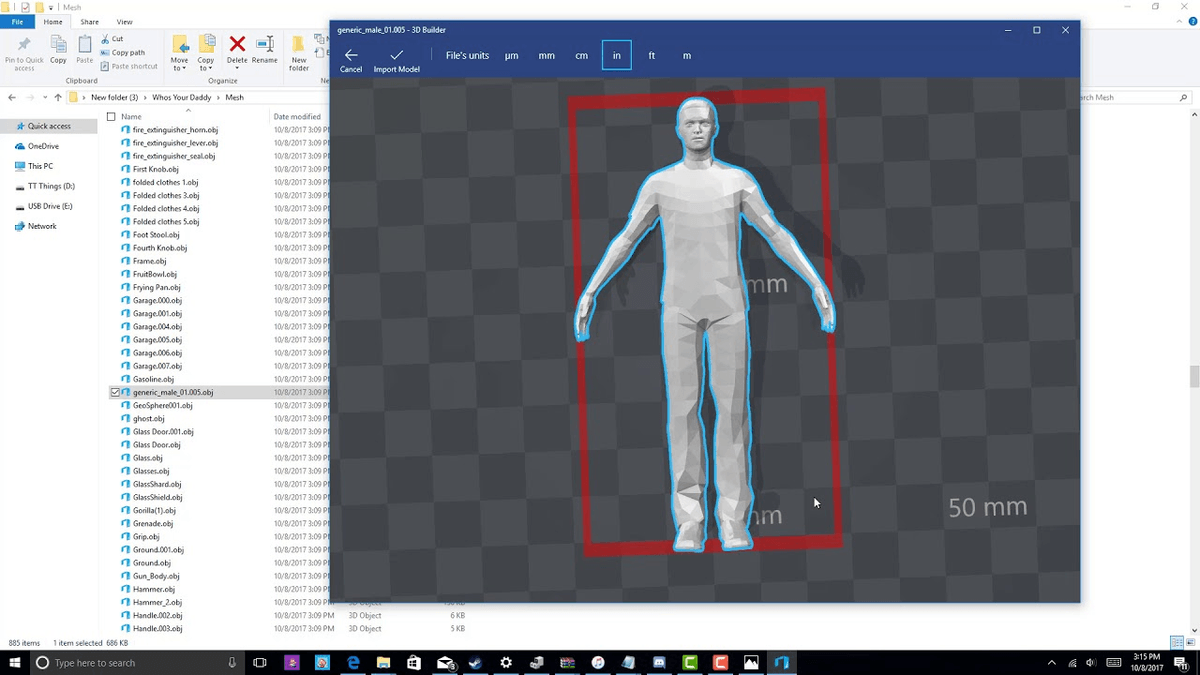Click the red Delete X icon

click(x=237, y=44)
